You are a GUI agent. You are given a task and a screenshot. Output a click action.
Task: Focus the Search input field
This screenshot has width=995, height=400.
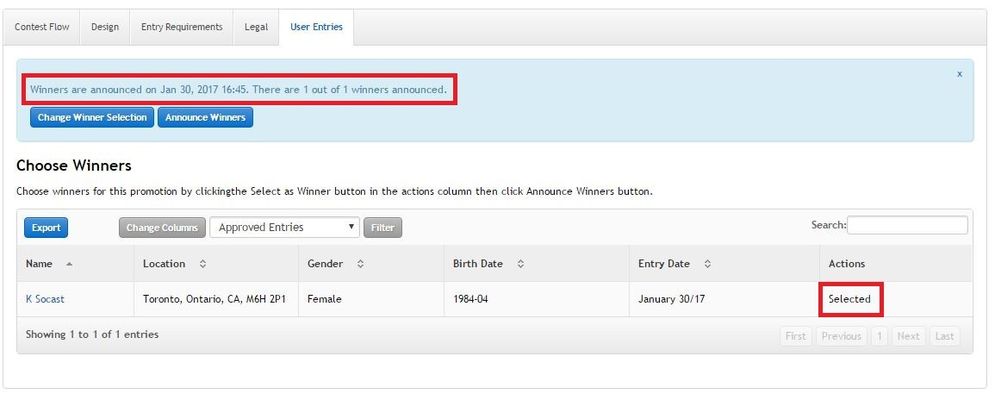pos(907,226)
